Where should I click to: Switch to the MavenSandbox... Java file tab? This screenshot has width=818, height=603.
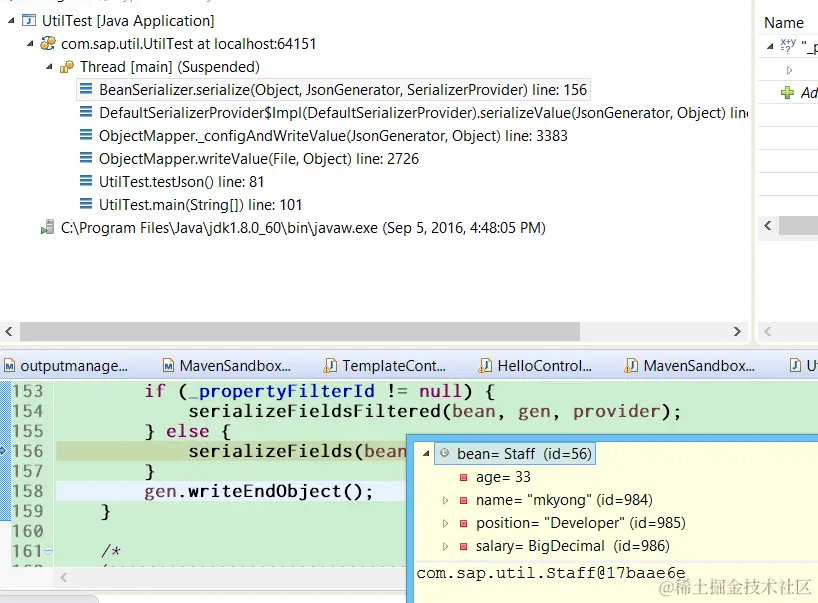690,366
